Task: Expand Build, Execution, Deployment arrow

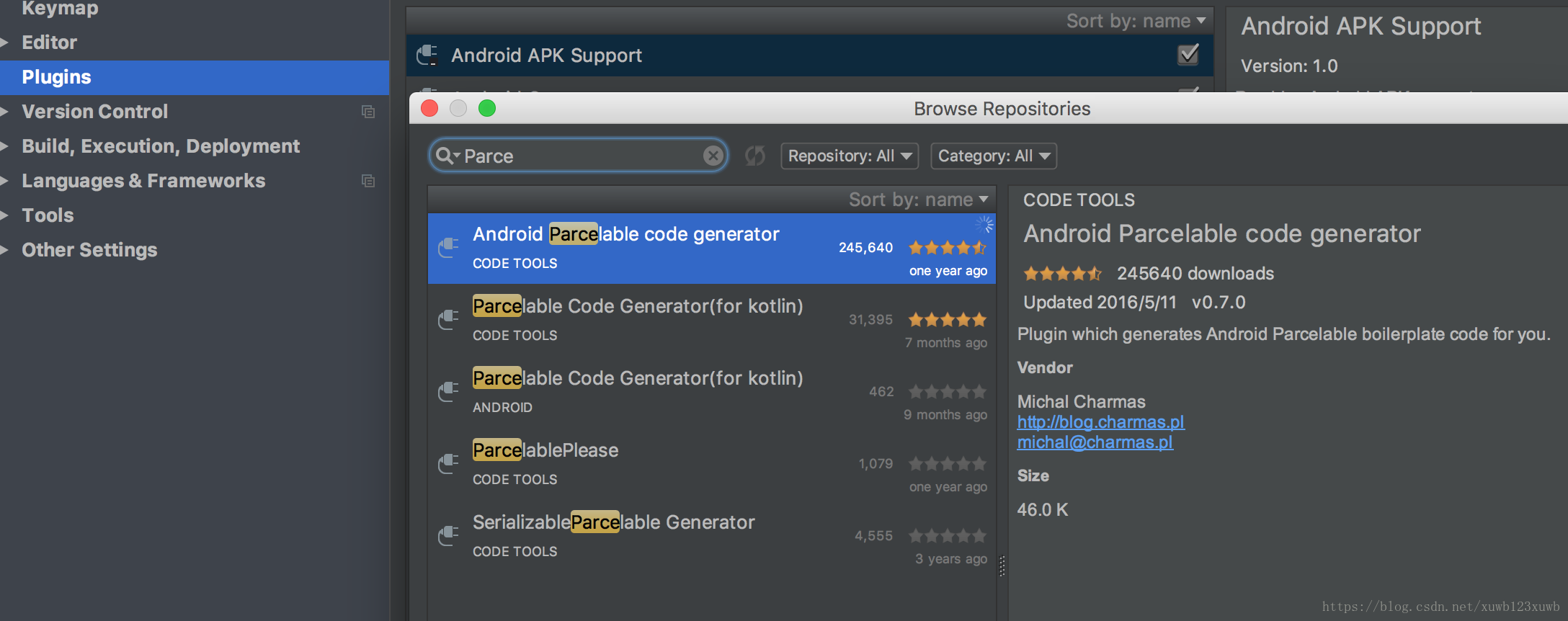Action: tap(4, 146)
